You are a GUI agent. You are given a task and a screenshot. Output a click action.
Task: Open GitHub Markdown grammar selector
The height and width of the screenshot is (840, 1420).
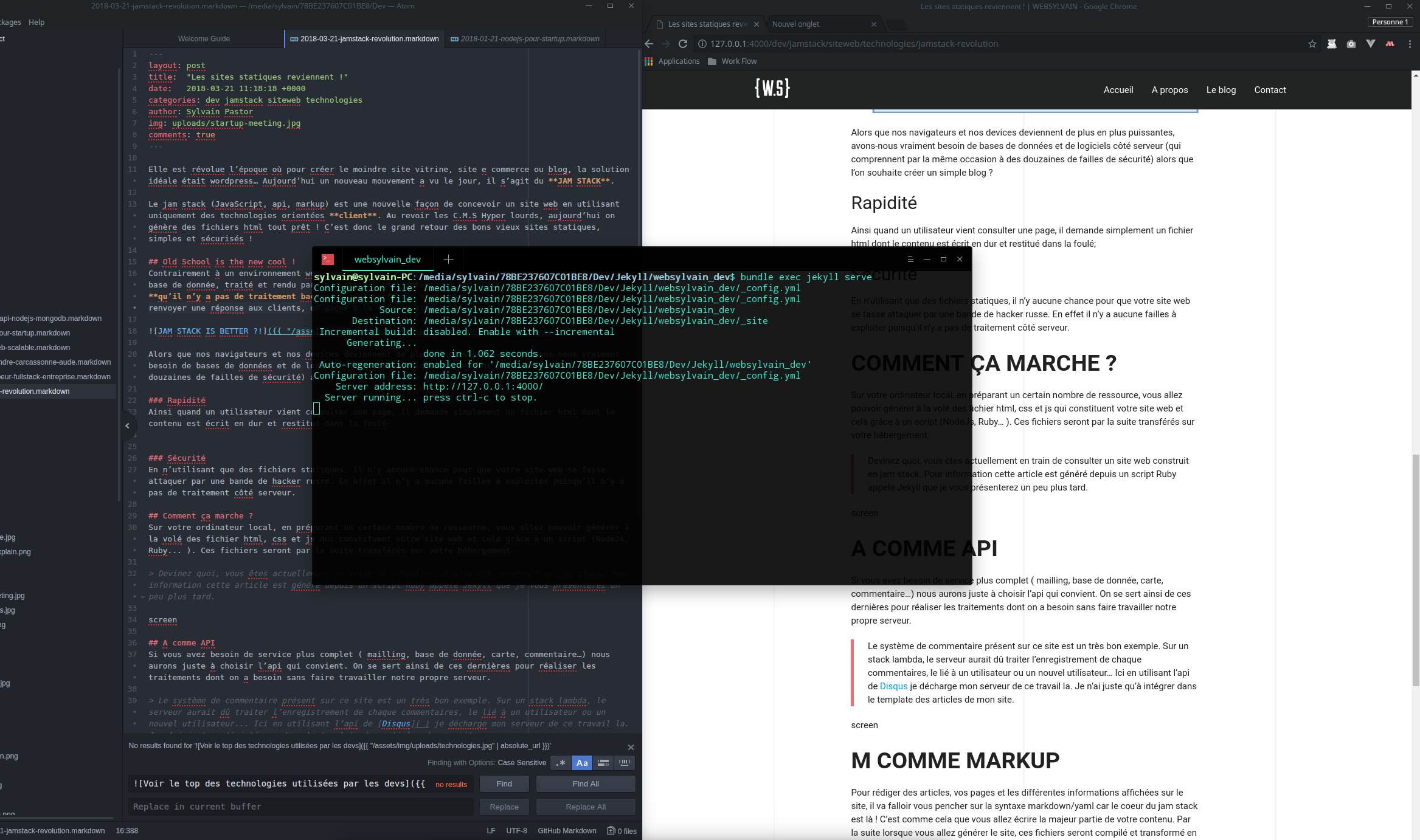pos(567,830)
